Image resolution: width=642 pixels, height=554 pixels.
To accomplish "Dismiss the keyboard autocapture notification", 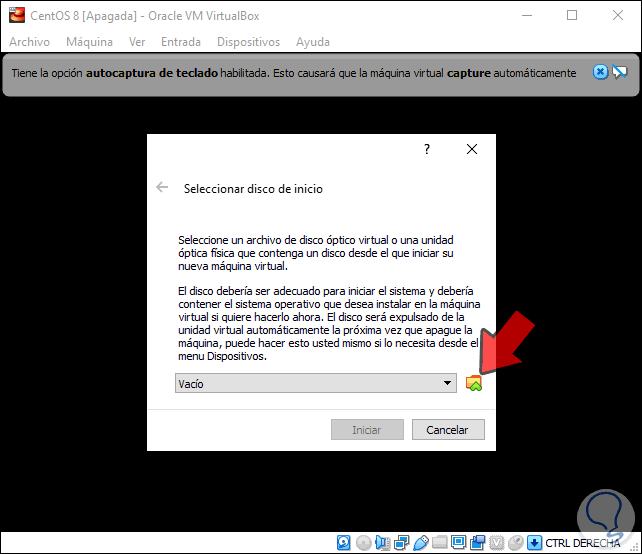I will tap(600, 72).
